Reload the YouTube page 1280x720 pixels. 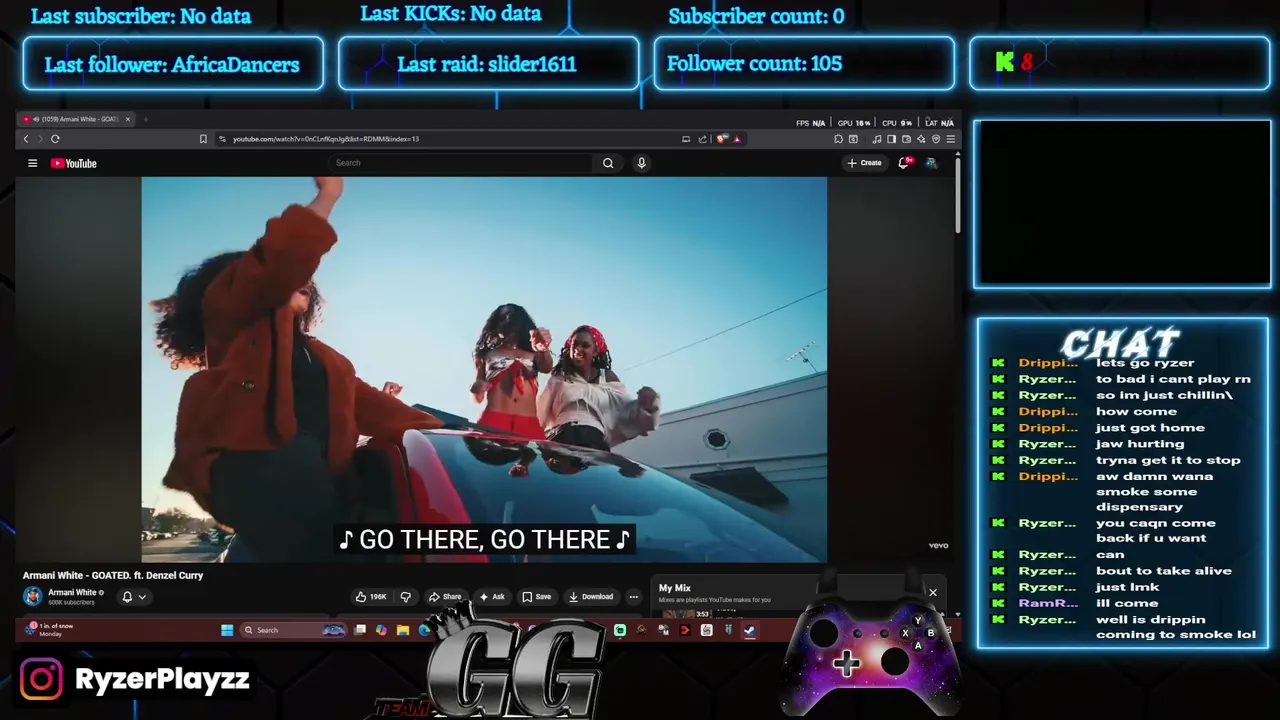point(55,139)
